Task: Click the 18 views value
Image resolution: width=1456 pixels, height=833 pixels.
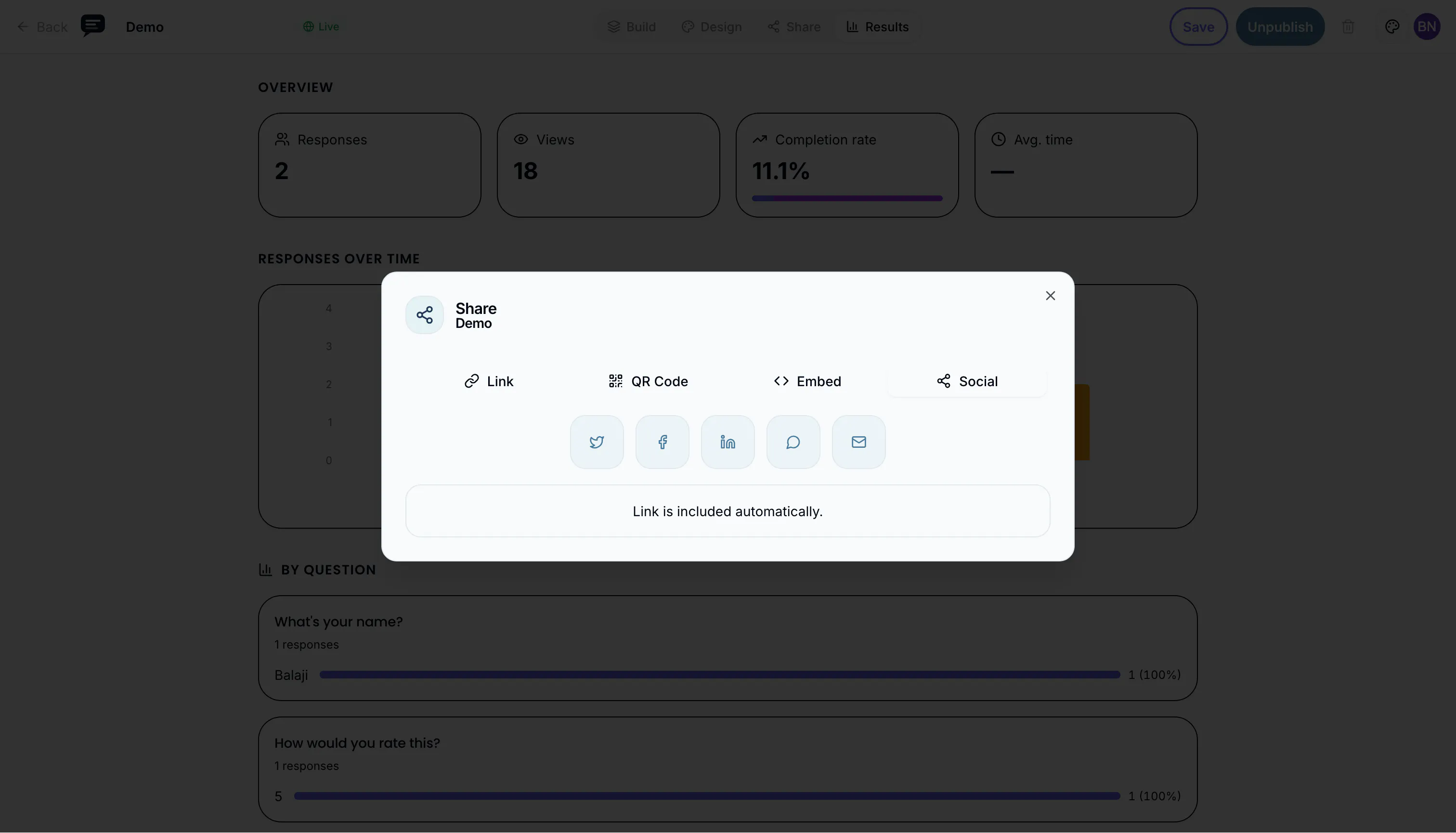Action: point(525,170)
